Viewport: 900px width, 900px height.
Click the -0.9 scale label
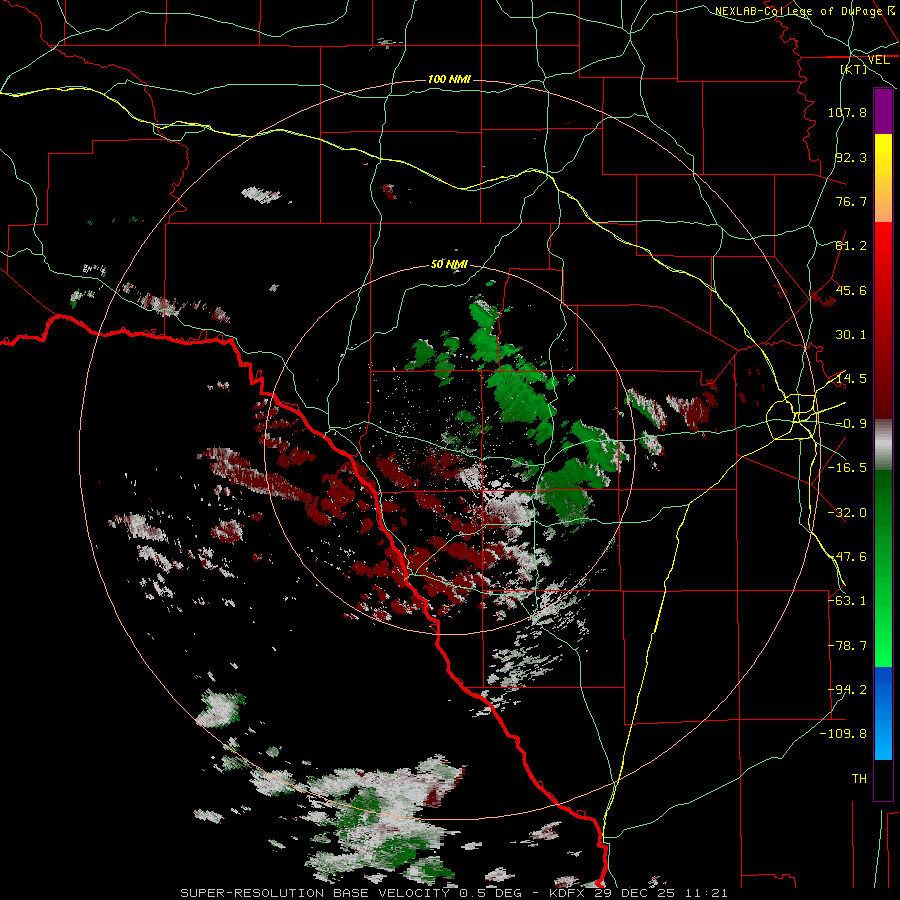click(x=851, y=424)
